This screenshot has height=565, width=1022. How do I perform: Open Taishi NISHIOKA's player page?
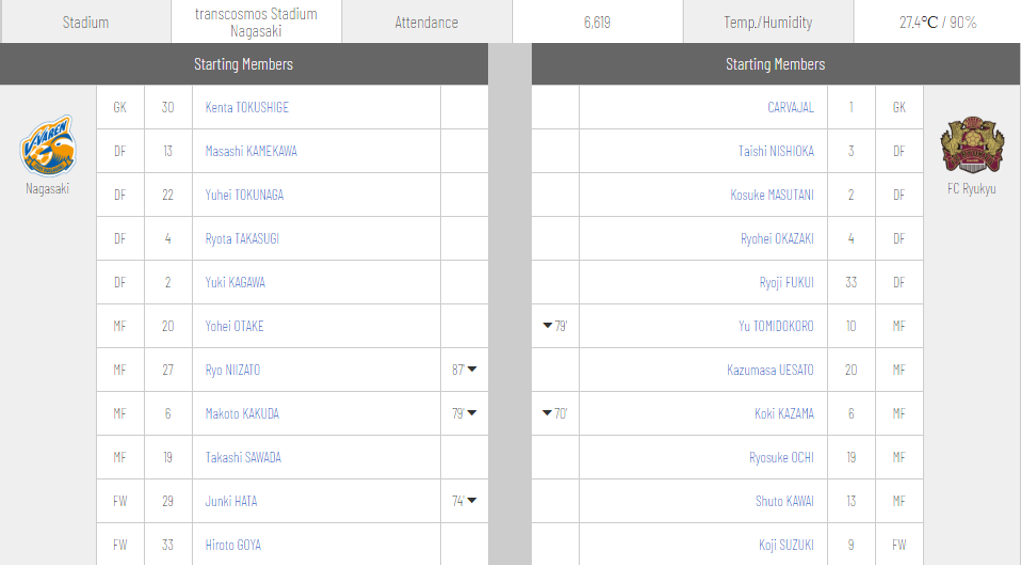(776, 151)
